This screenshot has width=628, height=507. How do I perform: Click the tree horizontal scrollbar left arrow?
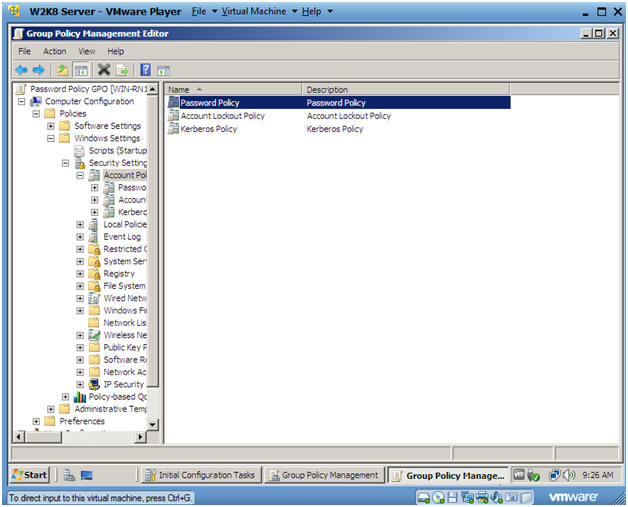(x=19, y=437)
